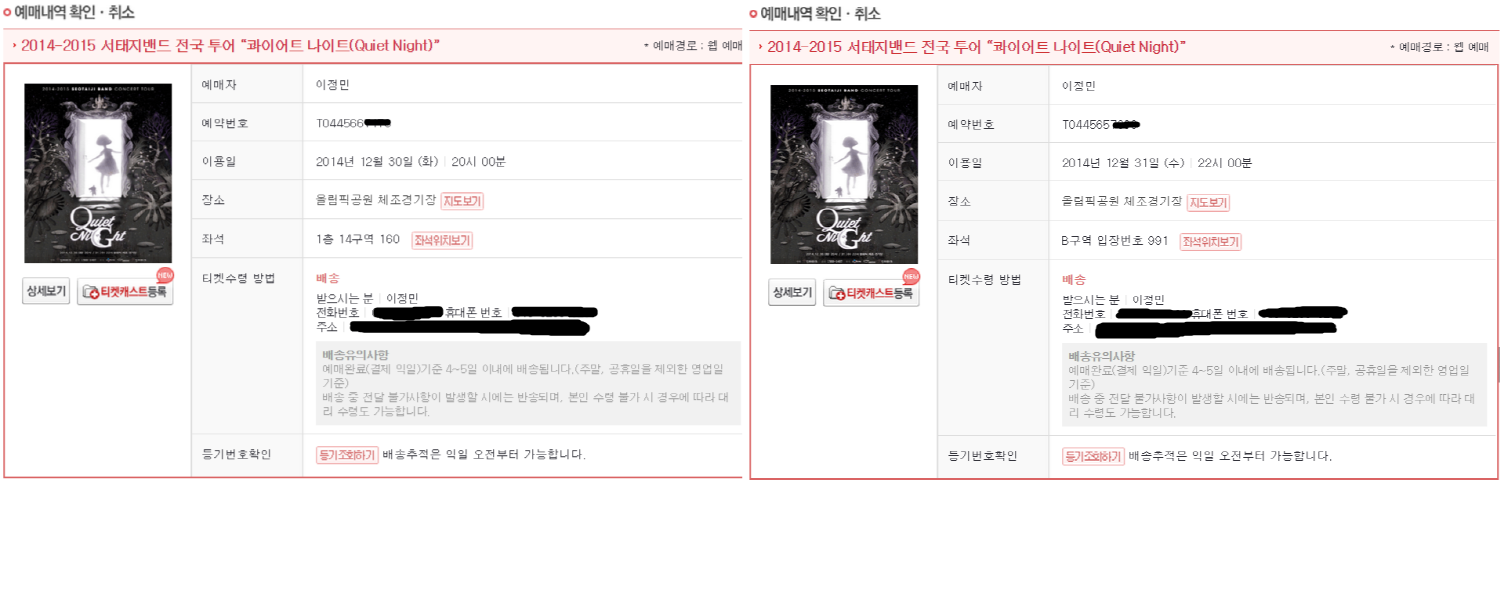Viewport: 1500px width, 603px height.
Task: Click red arrow bullet before right title
Action: click(x=760, y=47)
